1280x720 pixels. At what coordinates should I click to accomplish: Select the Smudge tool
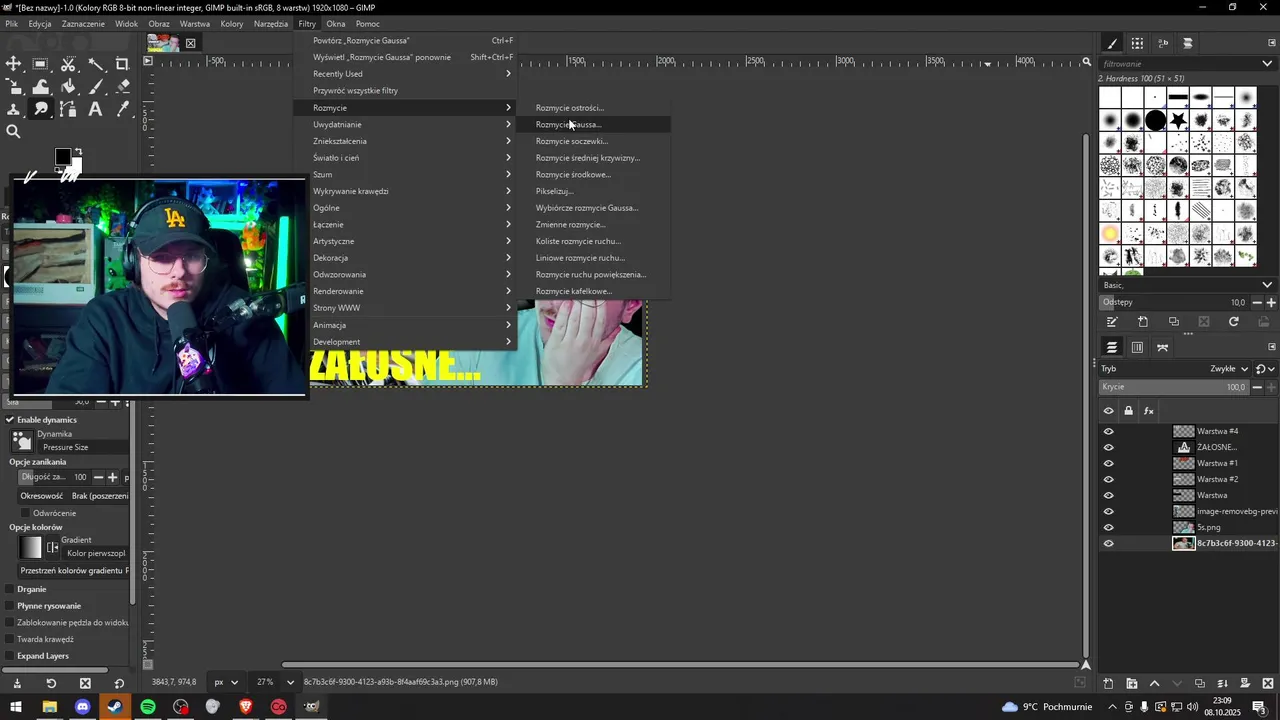[x=41, y=109]
